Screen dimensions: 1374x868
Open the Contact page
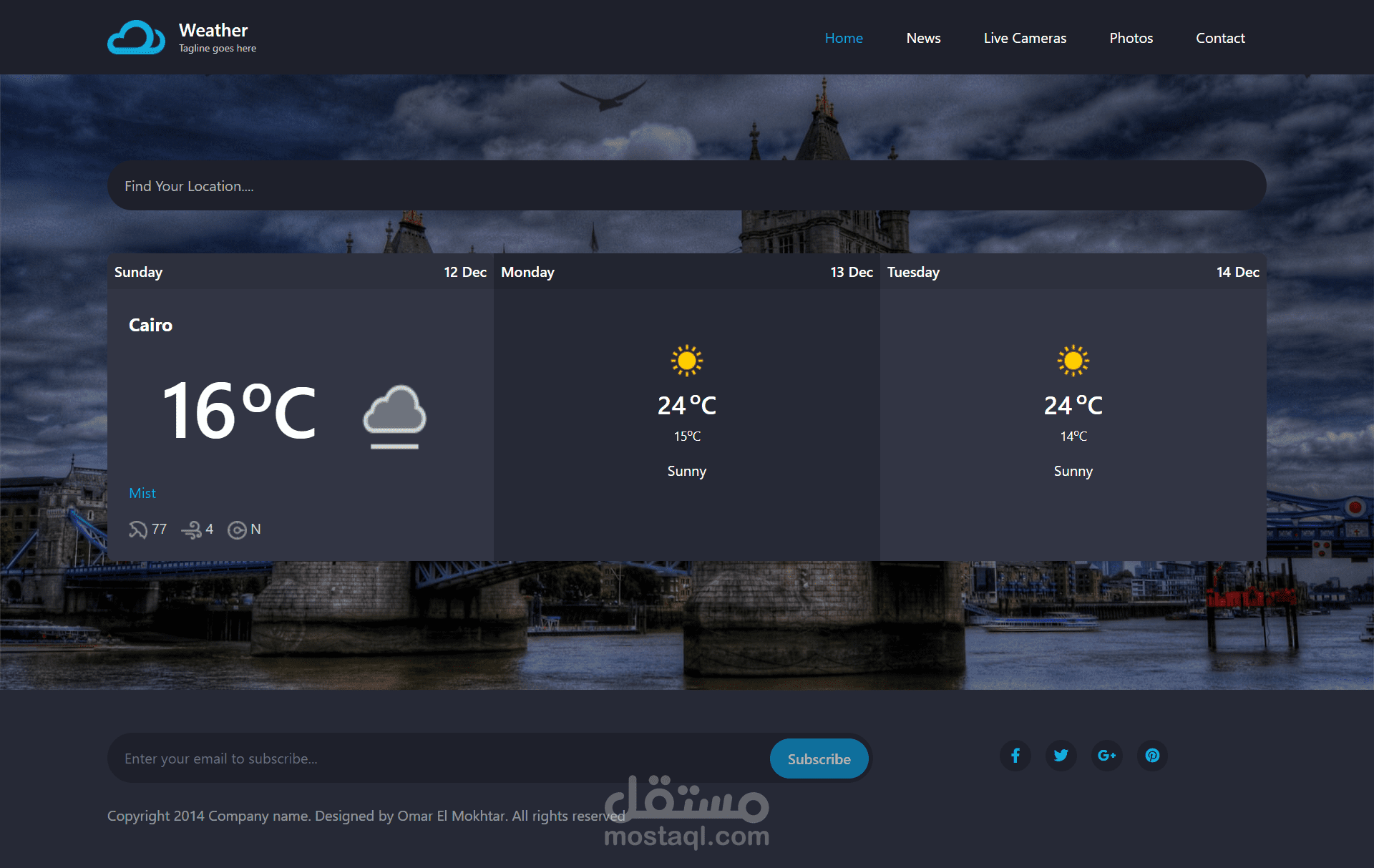(1220, 38)
